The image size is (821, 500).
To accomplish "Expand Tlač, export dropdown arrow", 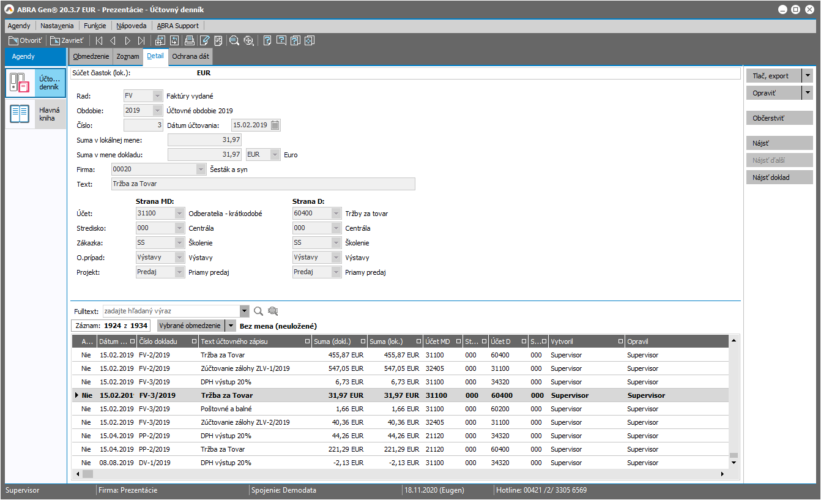I will [807, 75].
